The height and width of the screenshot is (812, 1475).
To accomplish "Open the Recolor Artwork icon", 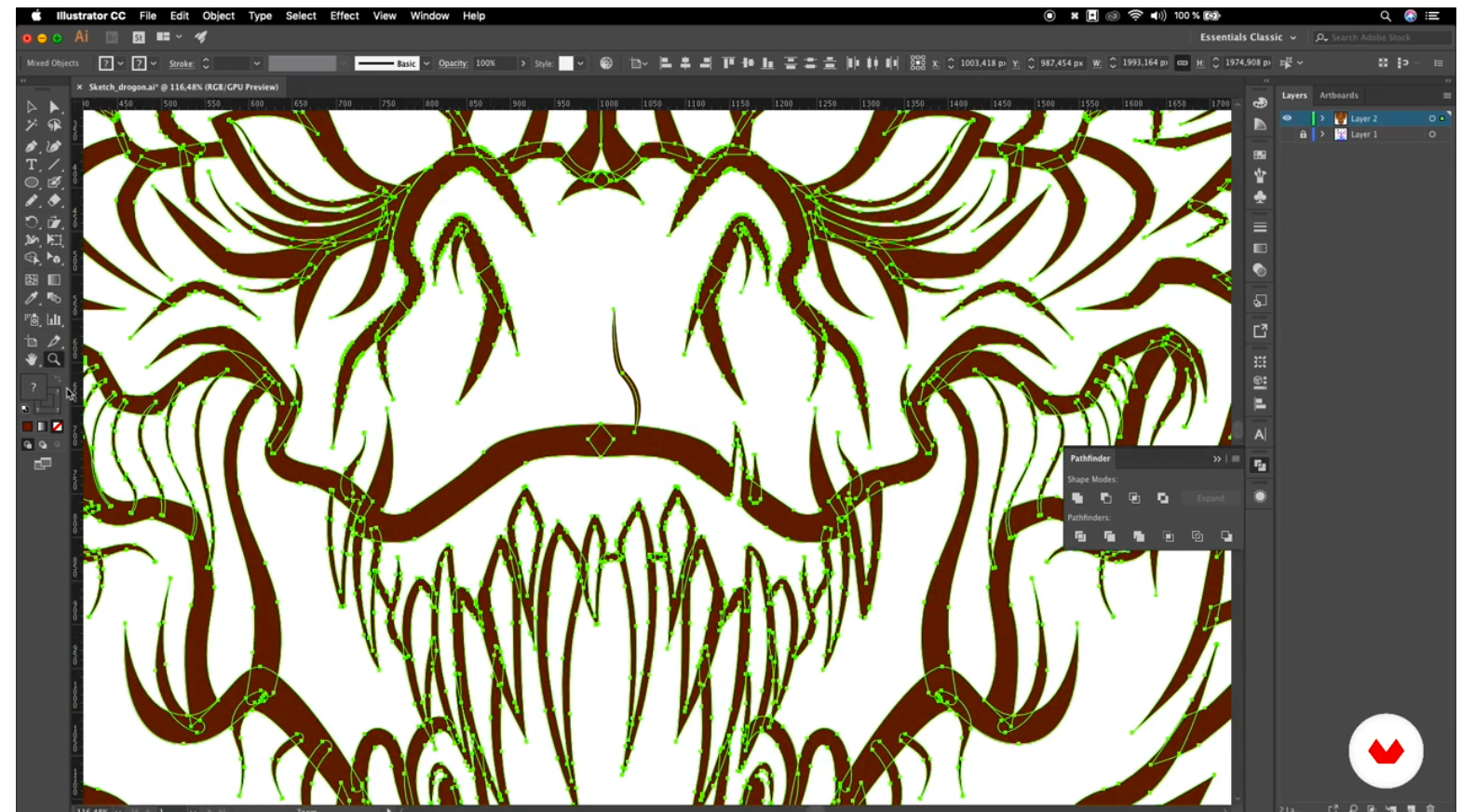I will [606, 63].
